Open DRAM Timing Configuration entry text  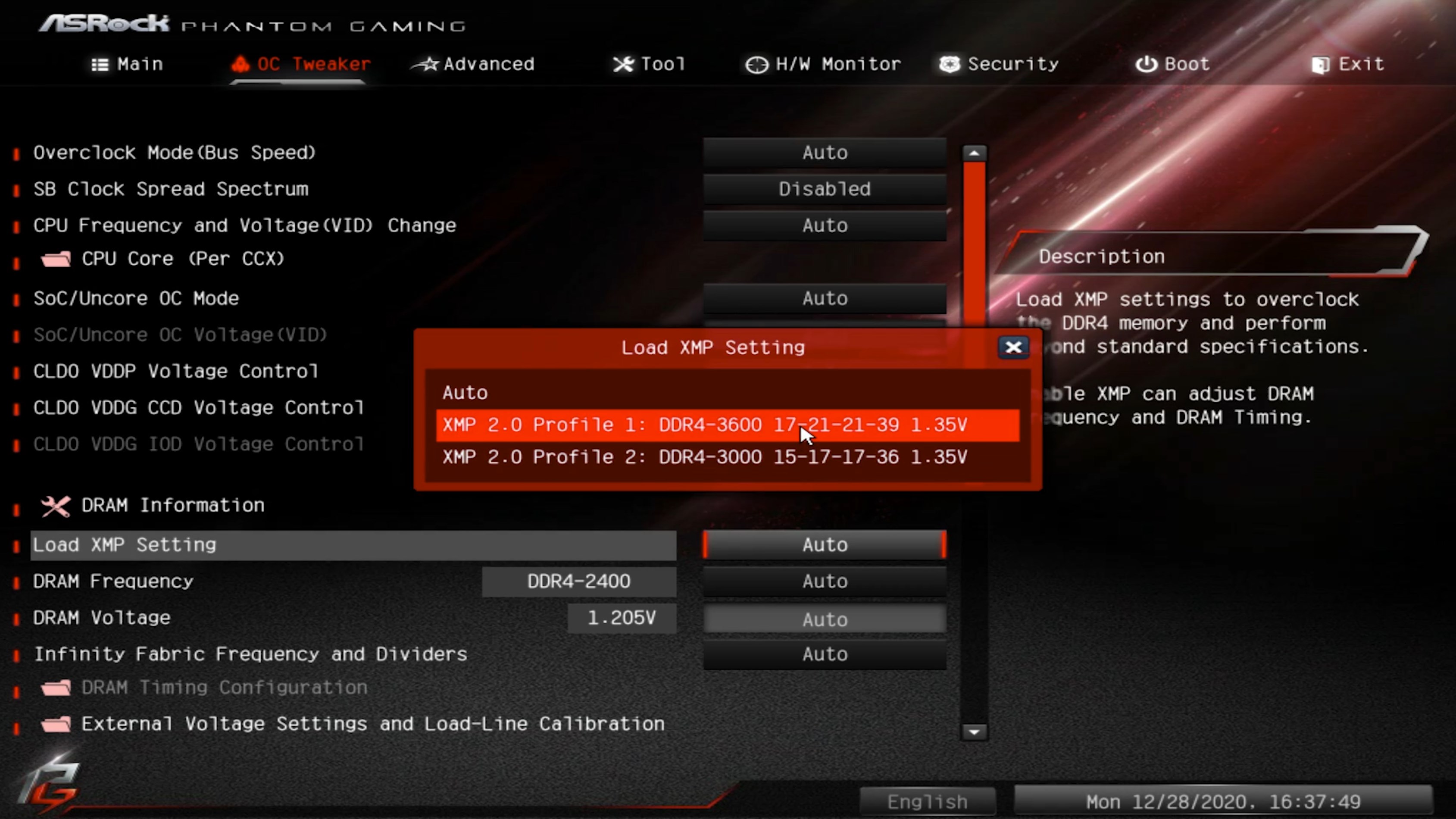click(x=225, y=688)
